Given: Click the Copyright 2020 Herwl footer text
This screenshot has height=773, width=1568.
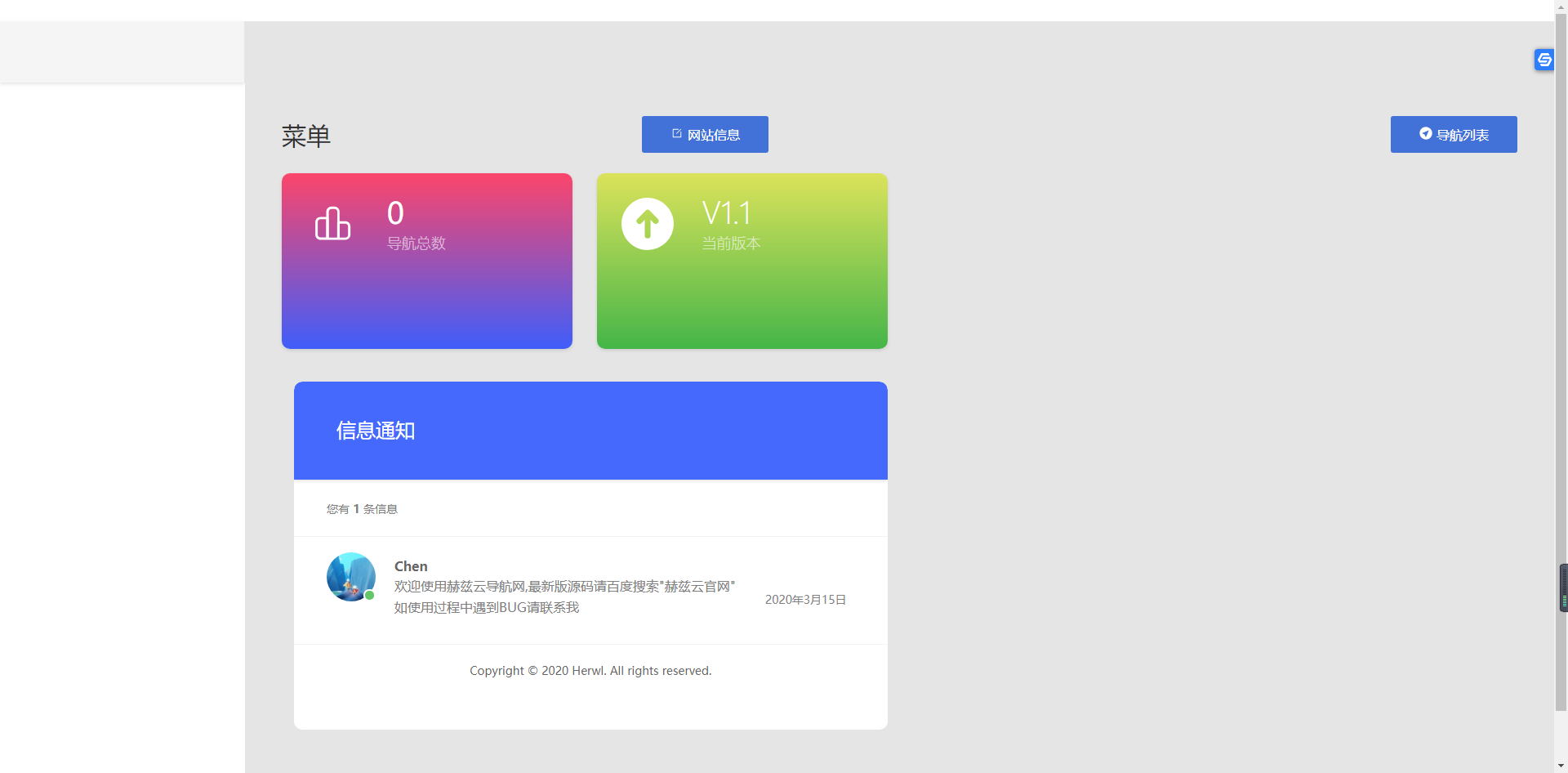Looking at the screenshot, I should click(590, 671).
